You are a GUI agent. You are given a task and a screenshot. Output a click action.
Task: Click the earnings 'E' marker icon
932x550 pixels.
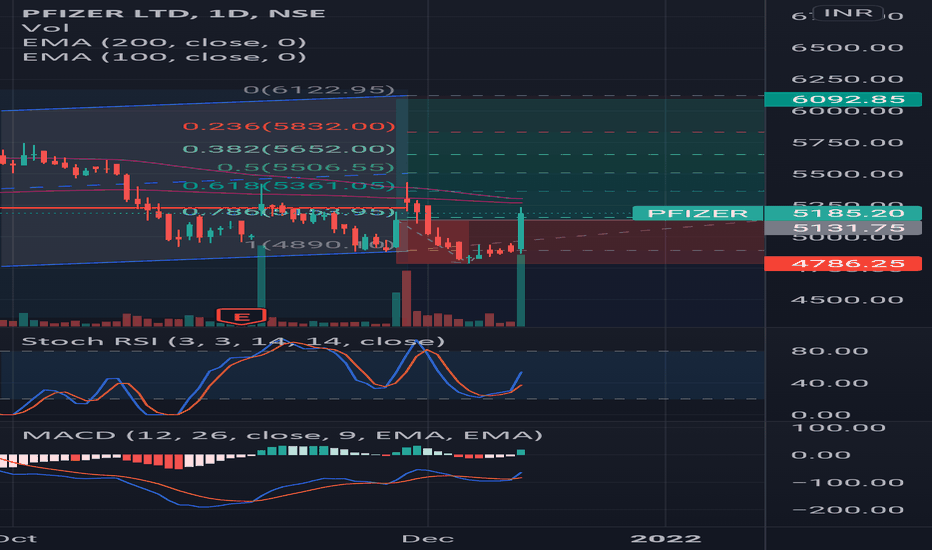(x=241, y=316)
